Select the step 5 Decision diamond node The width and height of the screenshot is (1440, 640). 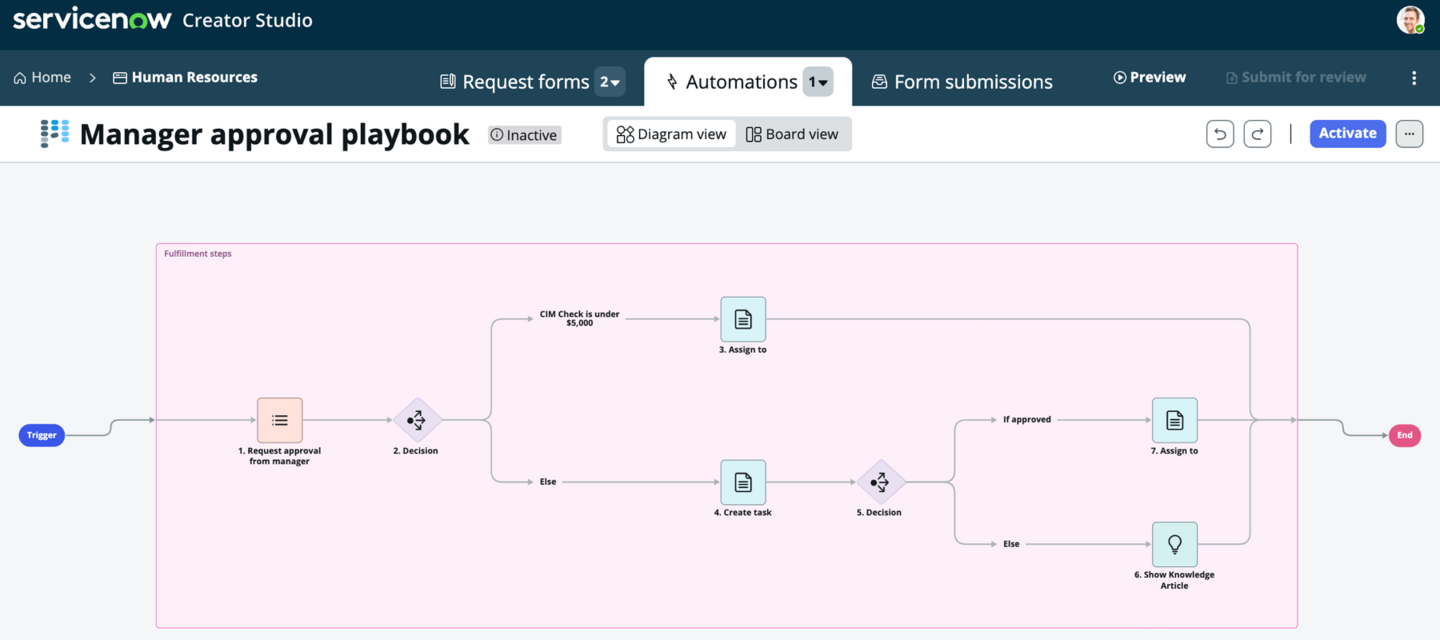[881, 483]
